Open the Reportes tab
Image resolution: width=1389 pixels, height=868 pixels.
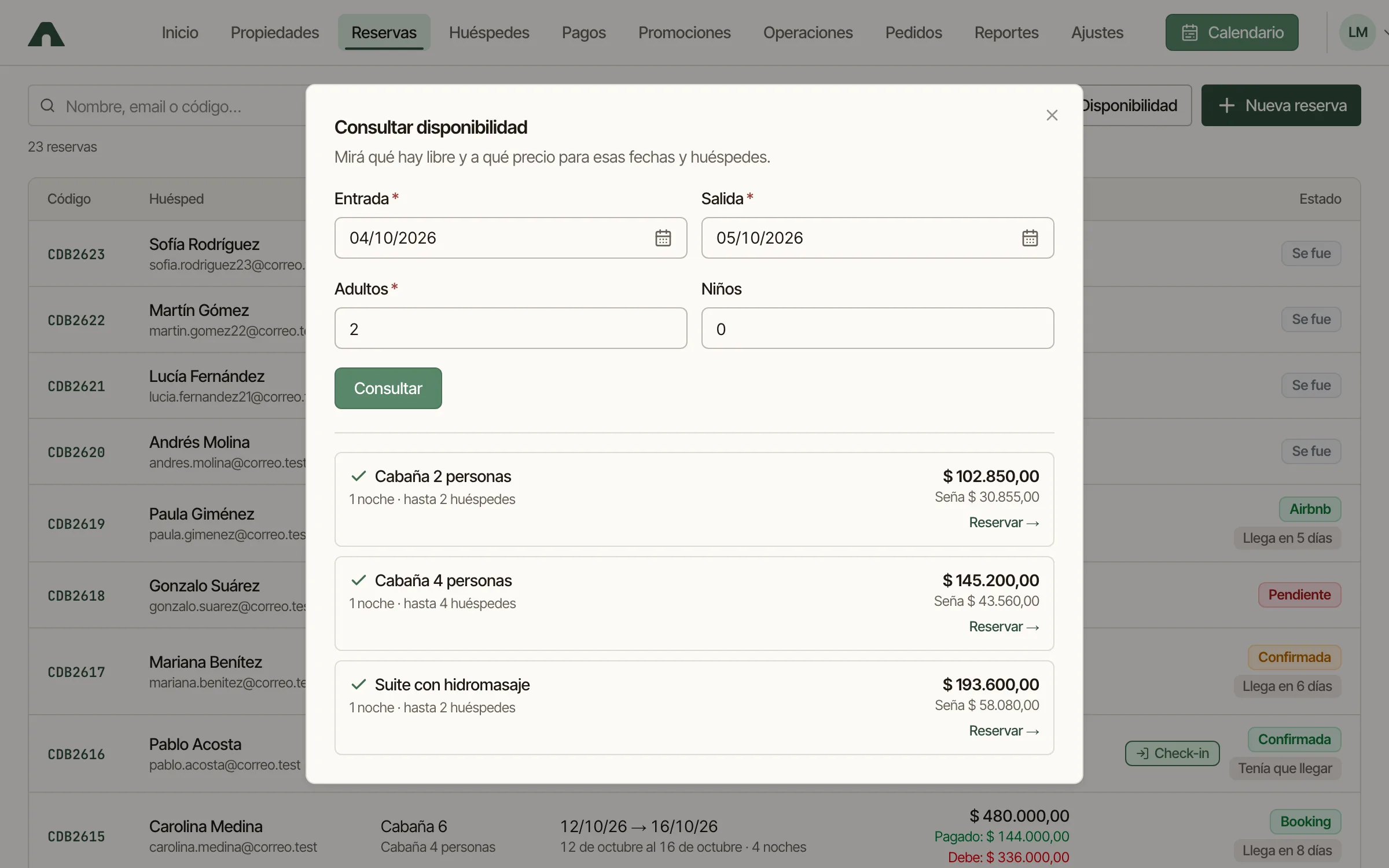click(1006, 32)
